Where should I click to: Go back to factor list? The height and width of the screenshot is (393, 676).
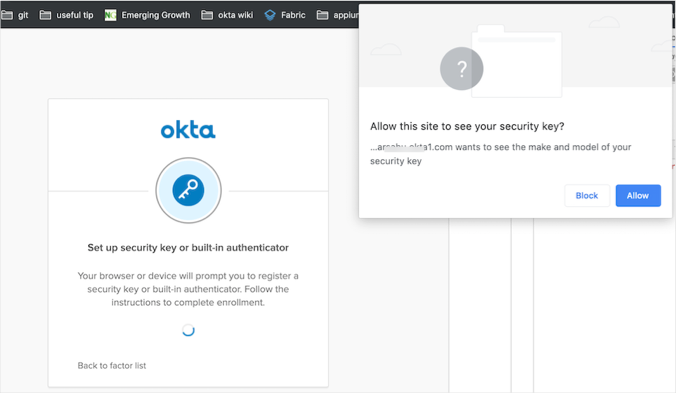tap(112, 365)
